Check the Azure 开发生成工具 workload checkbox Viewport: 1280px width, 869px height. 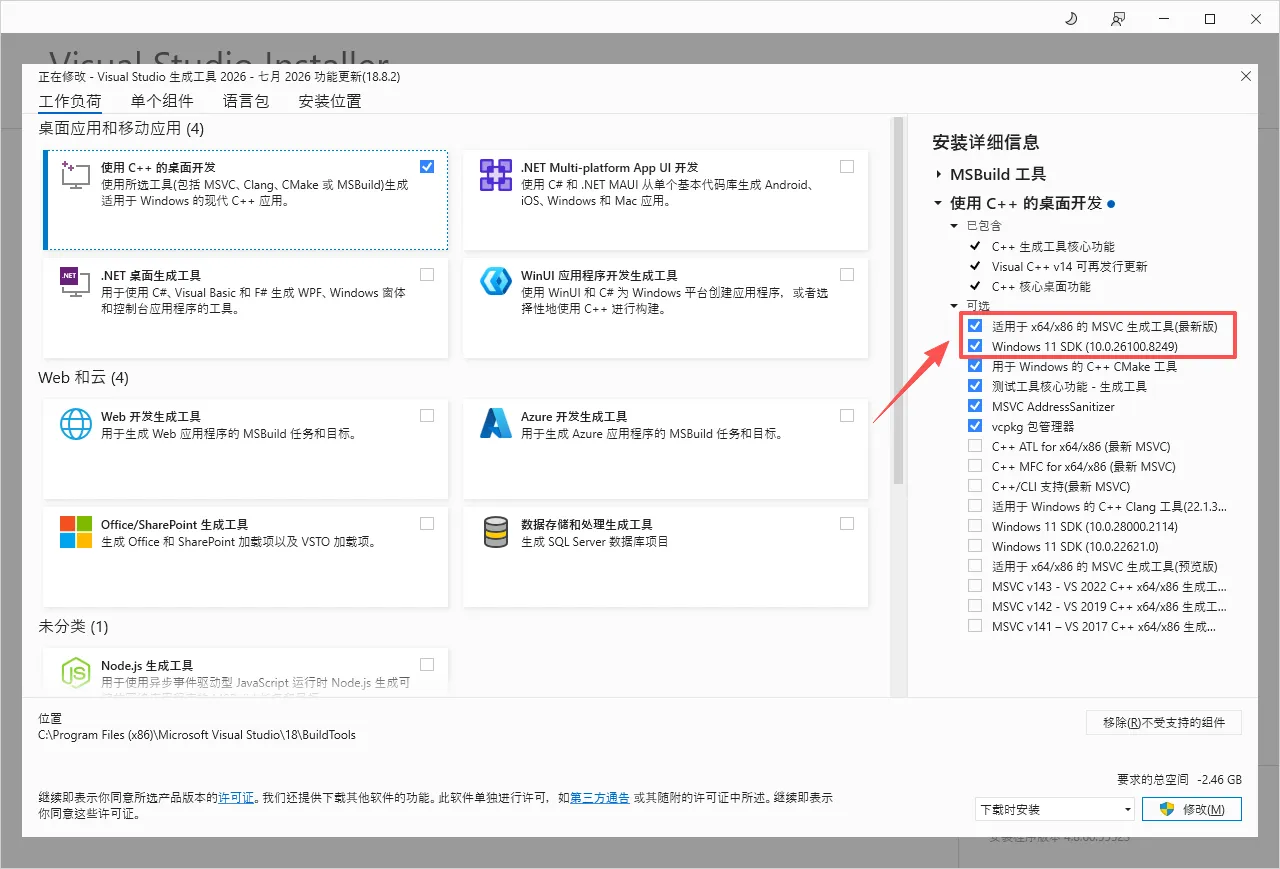[848, 416]
